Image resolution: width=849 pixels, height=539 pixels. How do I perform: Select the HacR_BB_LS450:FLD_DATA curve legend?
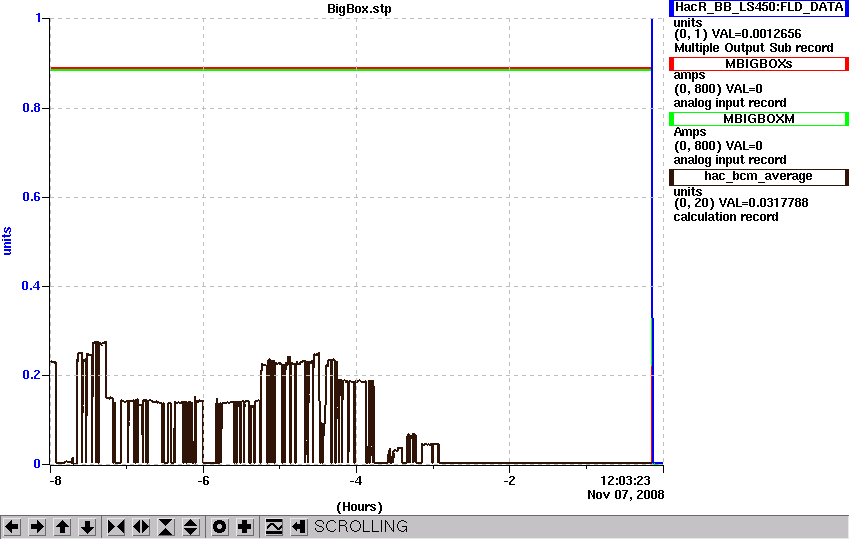(759, 8)
